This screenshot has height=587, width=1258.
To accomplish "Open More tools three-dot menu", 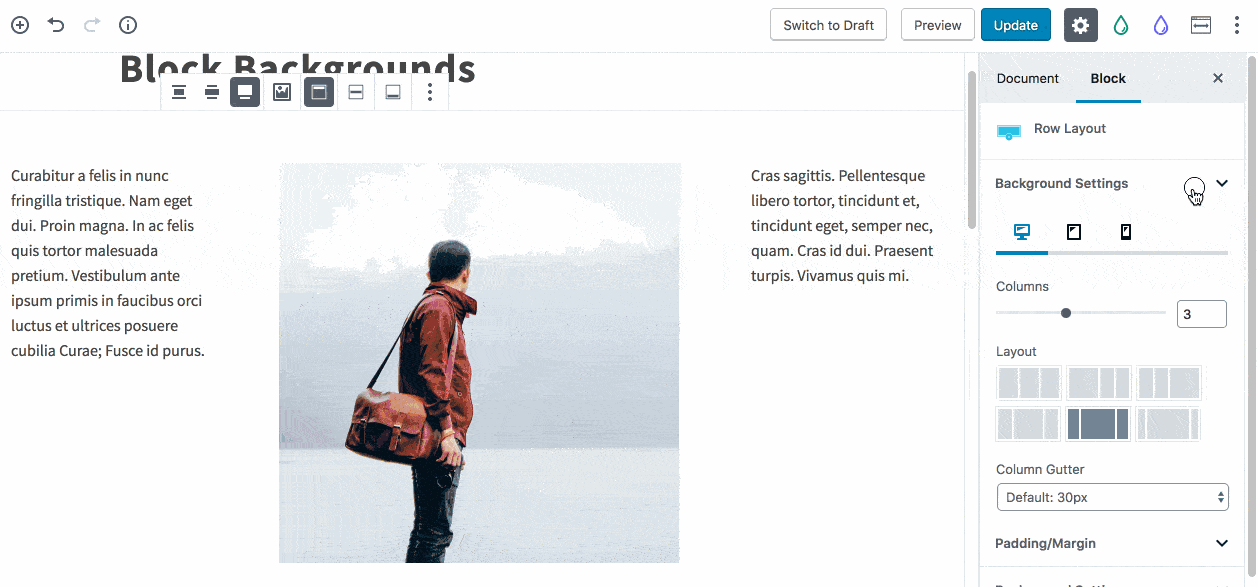I will click(1237, 25).
